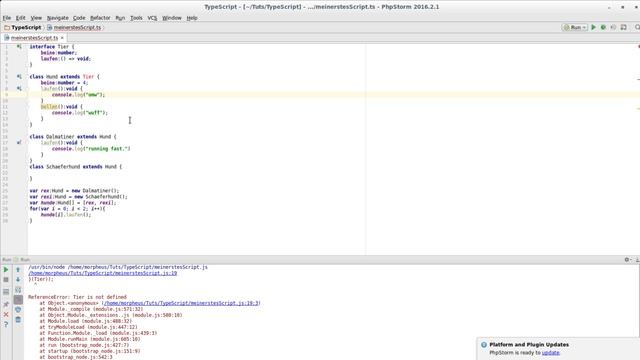Rerun program with green play in Run panel

coord(6,270)
